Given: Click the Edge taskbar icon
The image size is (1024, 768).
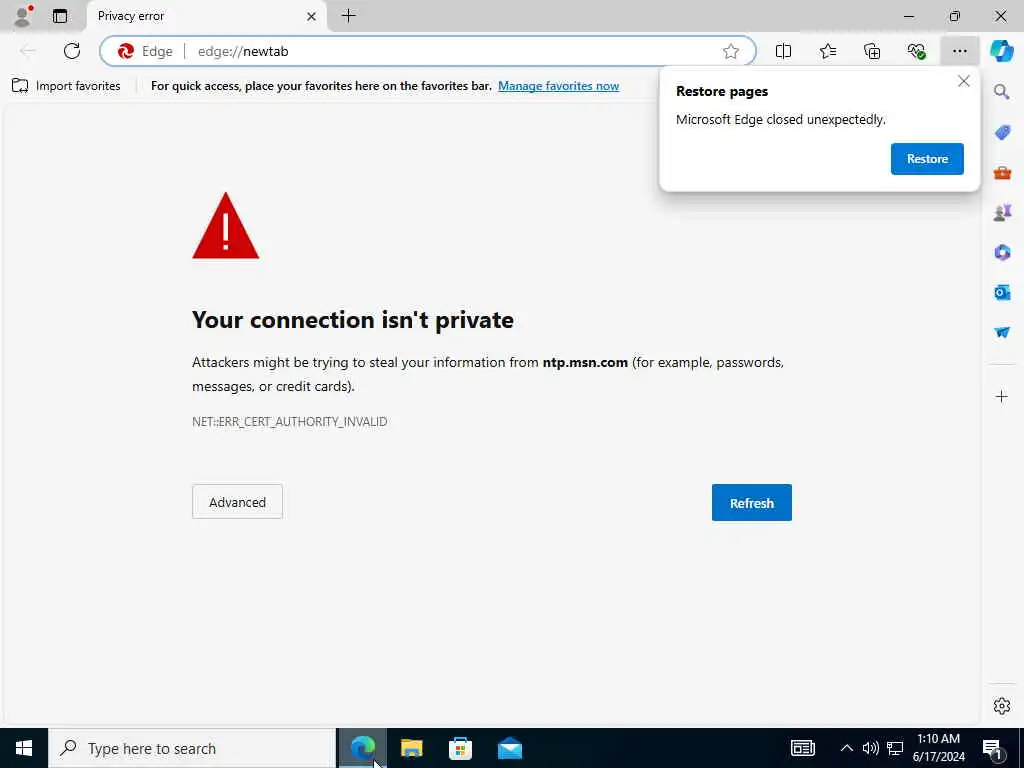Looking at the screenshot, I should pyautogui.click(x=362, y=748).
